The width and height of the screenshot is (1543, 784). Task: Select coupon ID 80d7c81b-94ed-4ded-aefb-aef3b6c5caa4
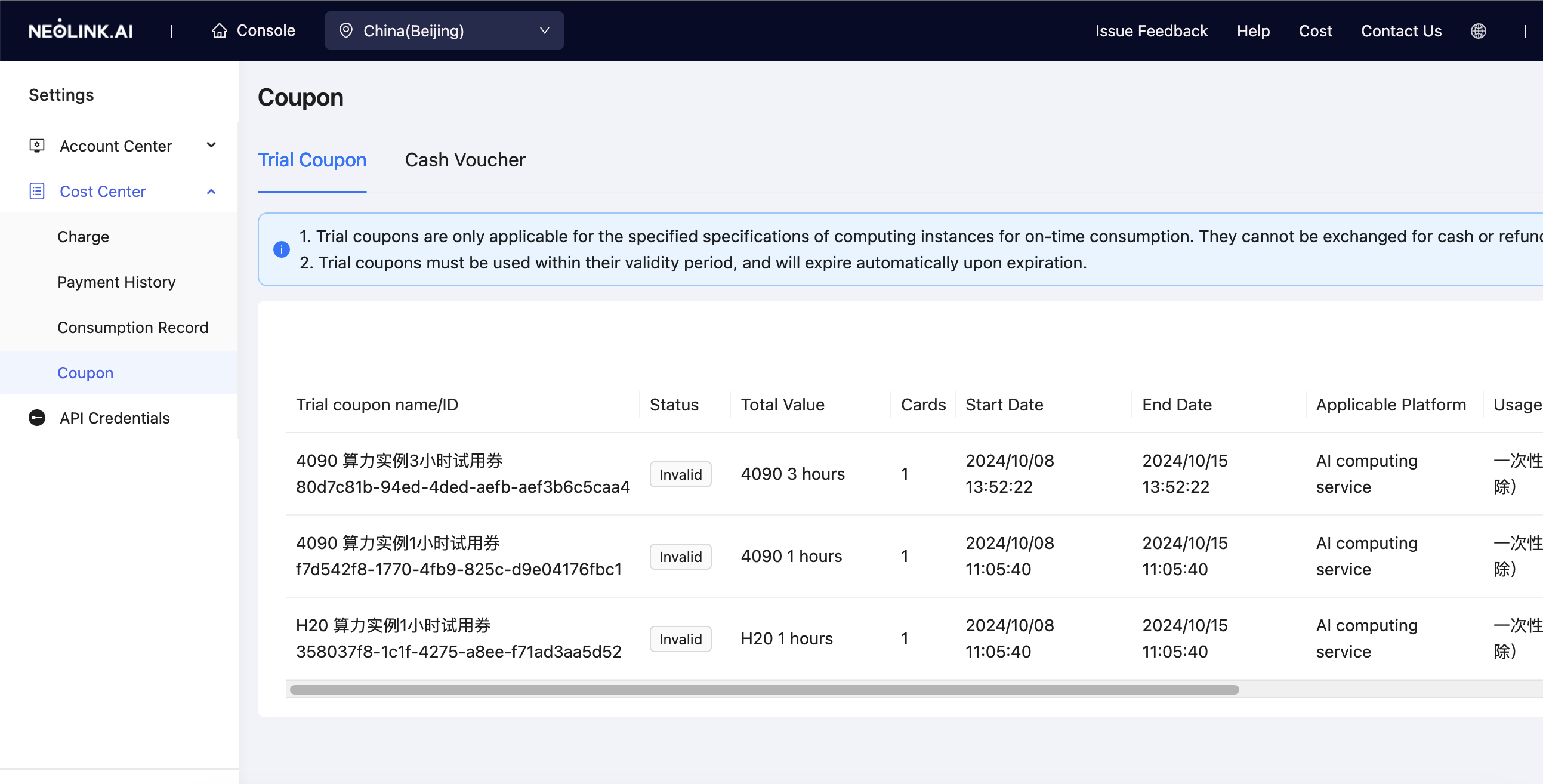click(x=463, y=487)
